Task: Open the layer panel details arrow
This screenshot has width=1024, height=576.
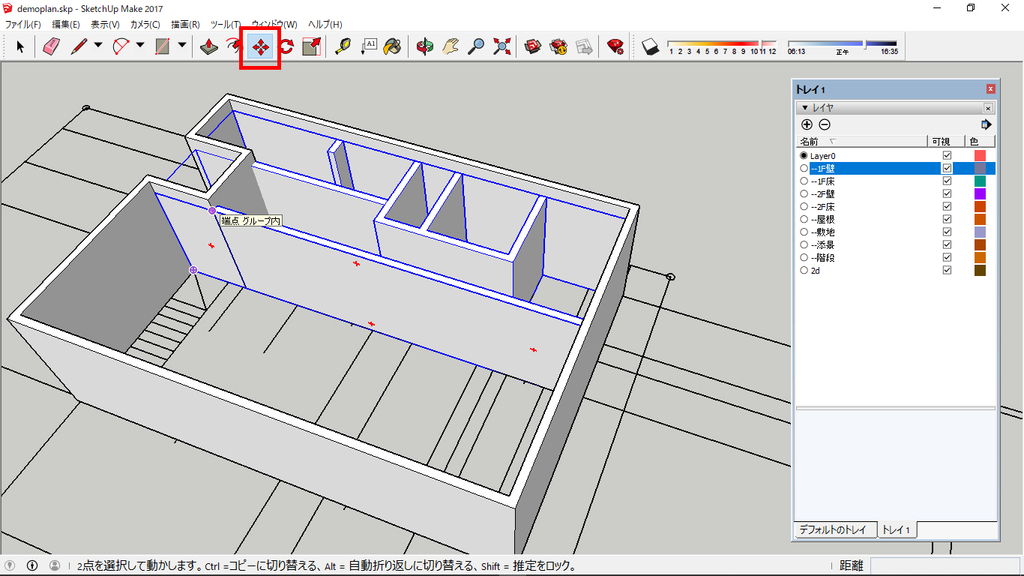Action: 986,125
